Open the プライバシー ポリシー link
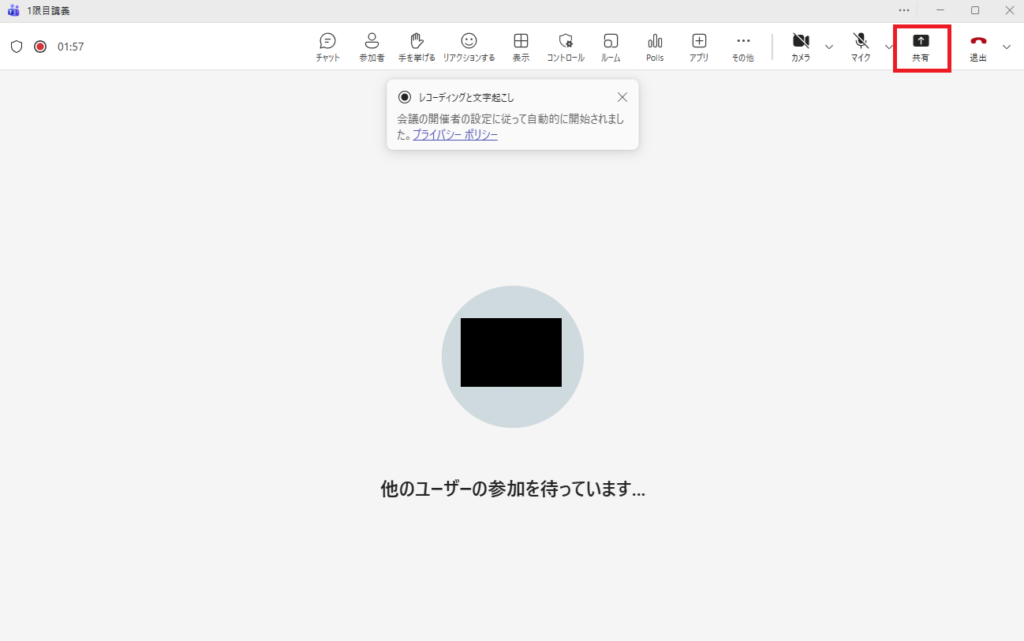1024x641 pixels. click(x=455, y=135)
